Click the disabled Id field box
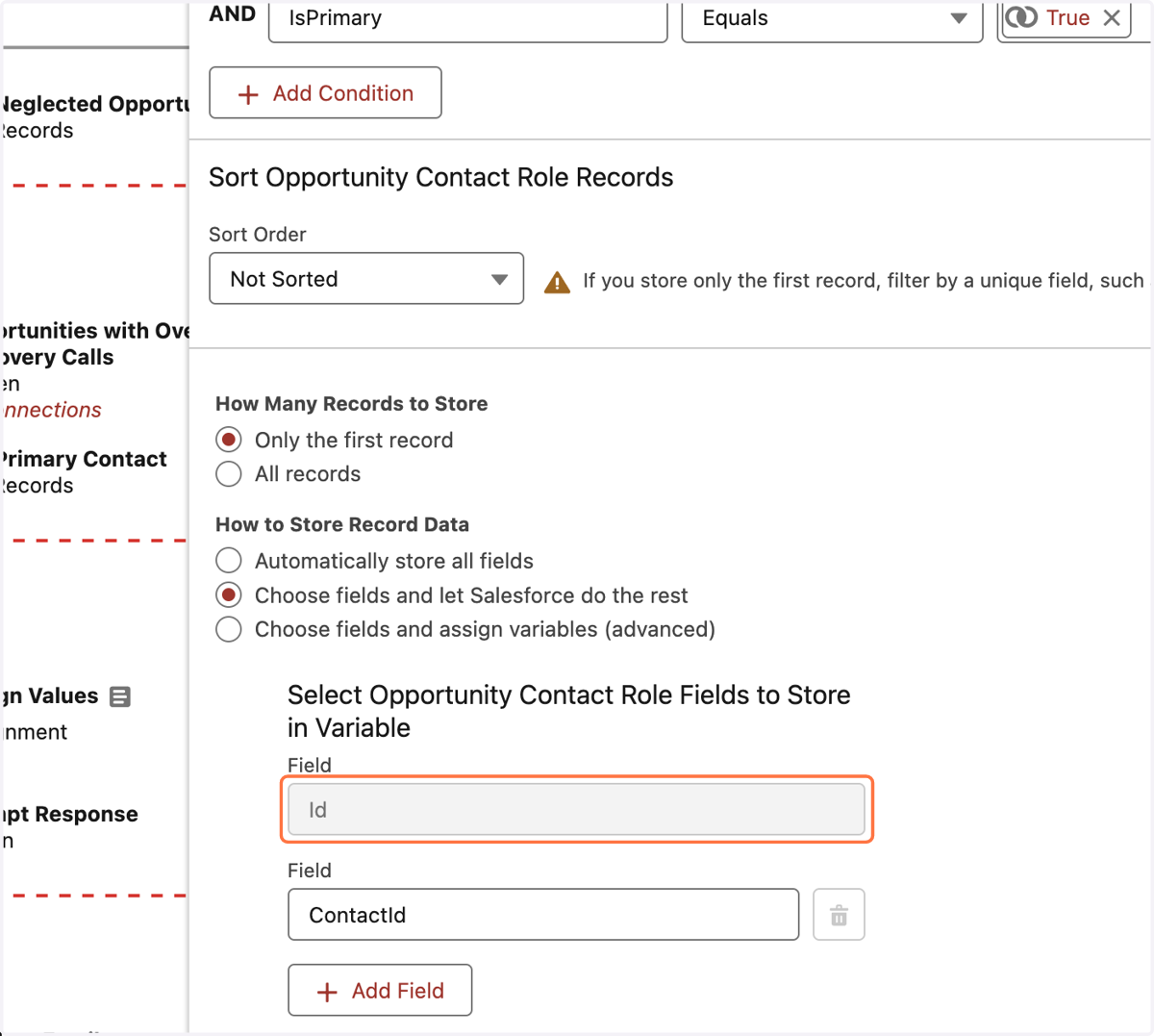 tap(577, 810)
